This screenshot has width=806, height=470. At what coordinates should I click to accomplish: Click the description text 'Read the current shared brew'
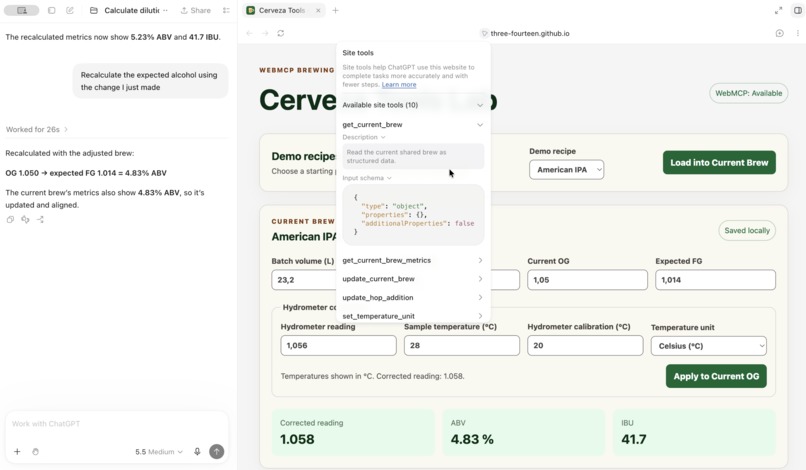point(396,156)
